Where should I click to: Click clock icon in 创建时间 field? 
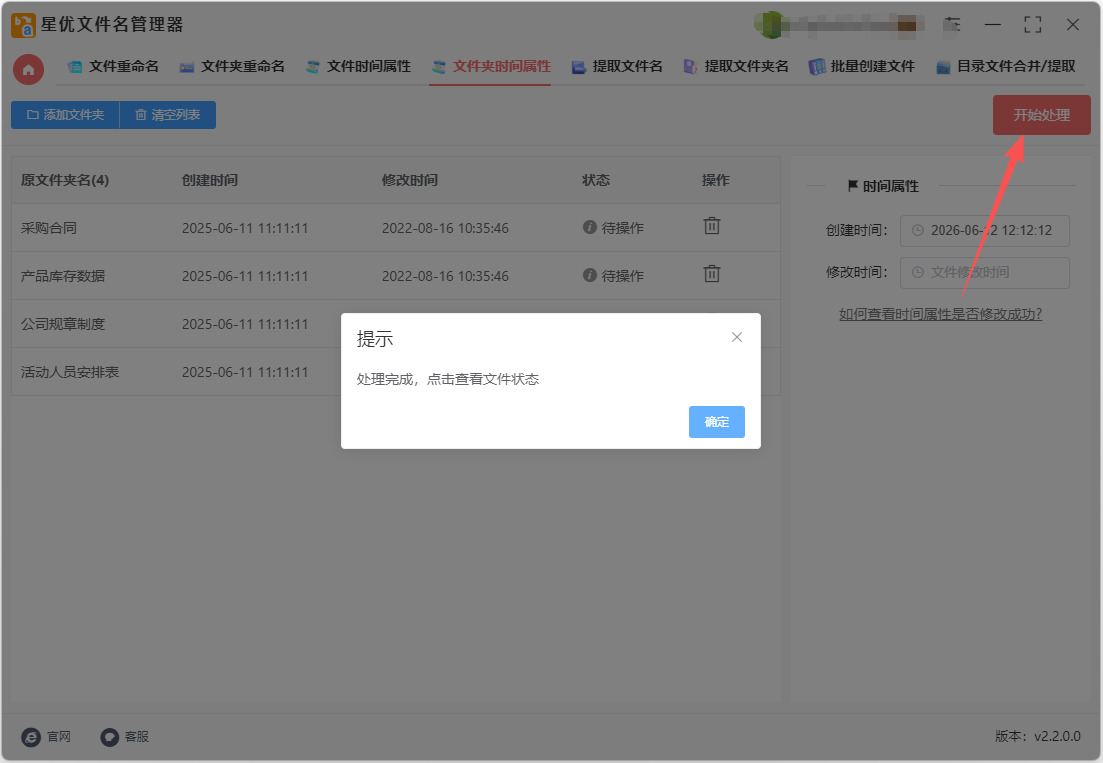tap(917, 230)
